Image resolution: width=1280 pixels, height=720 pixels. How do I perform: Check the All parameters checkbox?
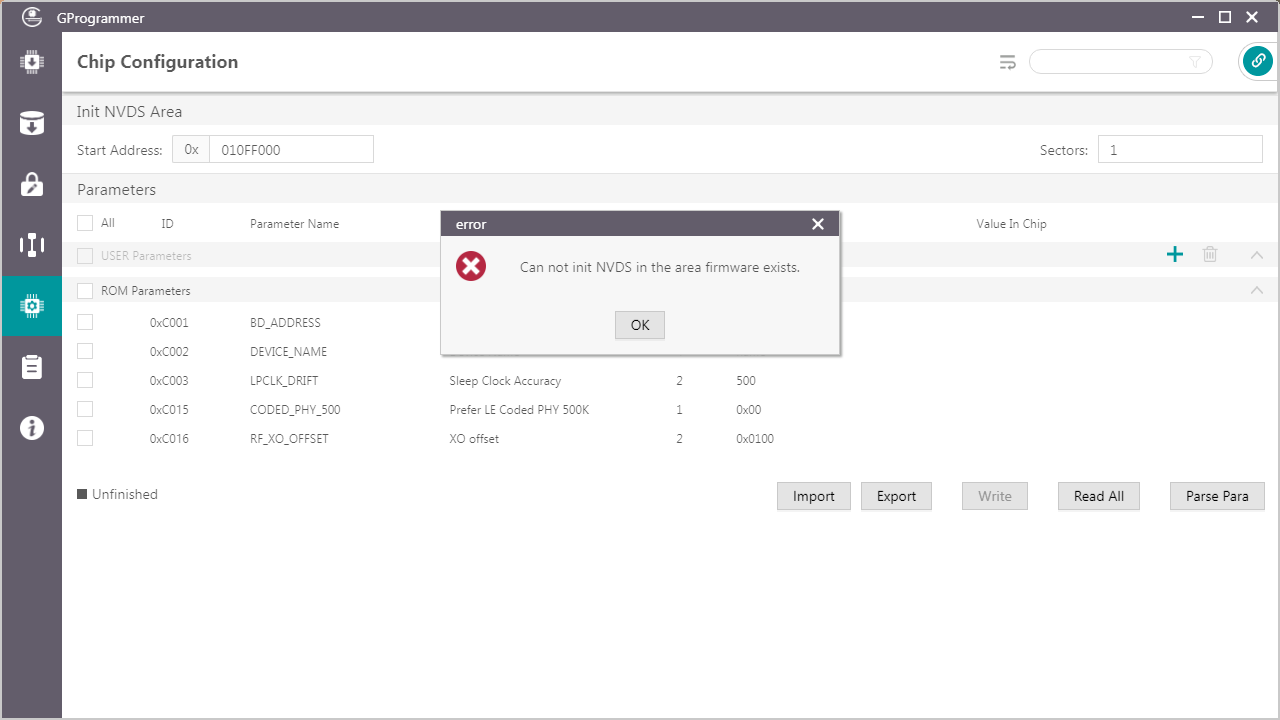coord(85,223)
